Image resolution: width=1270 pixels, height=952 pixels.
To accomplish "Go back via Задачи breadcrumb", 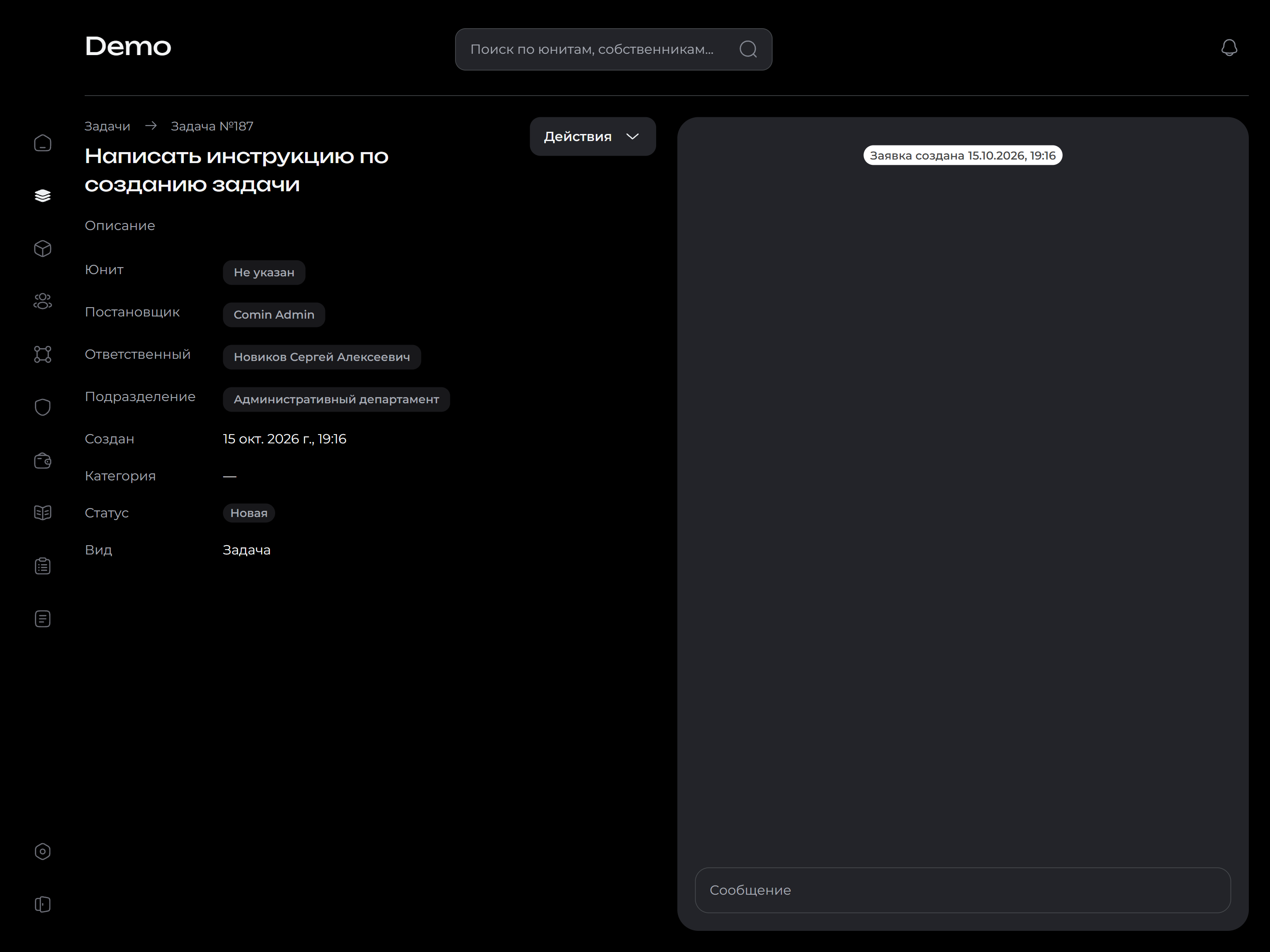I will click(107, 126).
